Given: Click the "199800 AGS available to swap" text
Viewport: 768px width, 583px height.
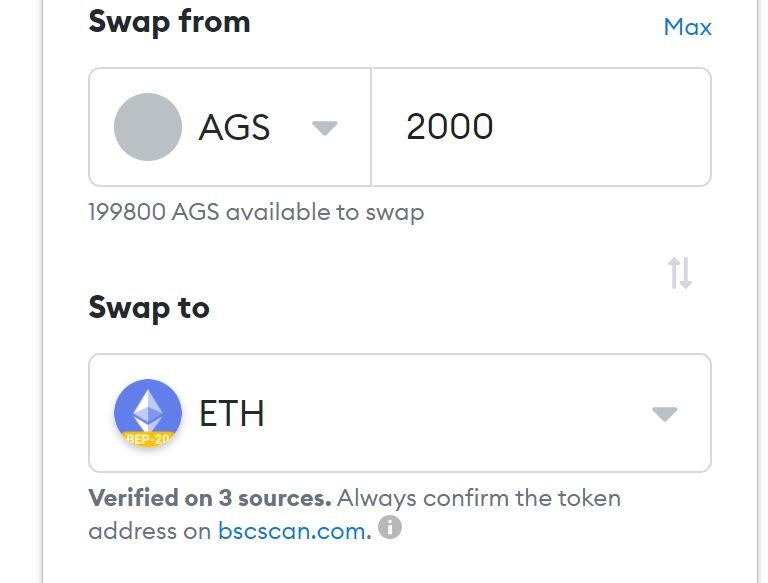Looking at the screenshot, I should 256,212.
